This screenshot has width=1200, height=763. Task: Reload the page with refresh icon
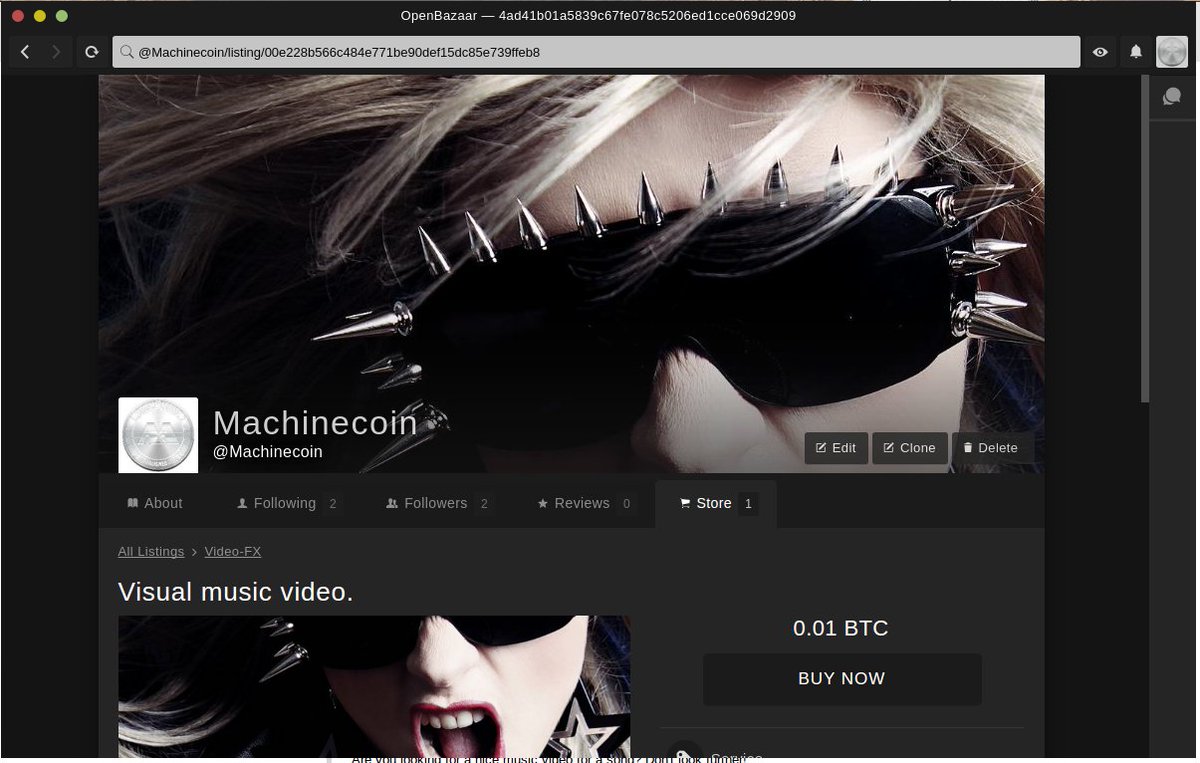point(91,52)
